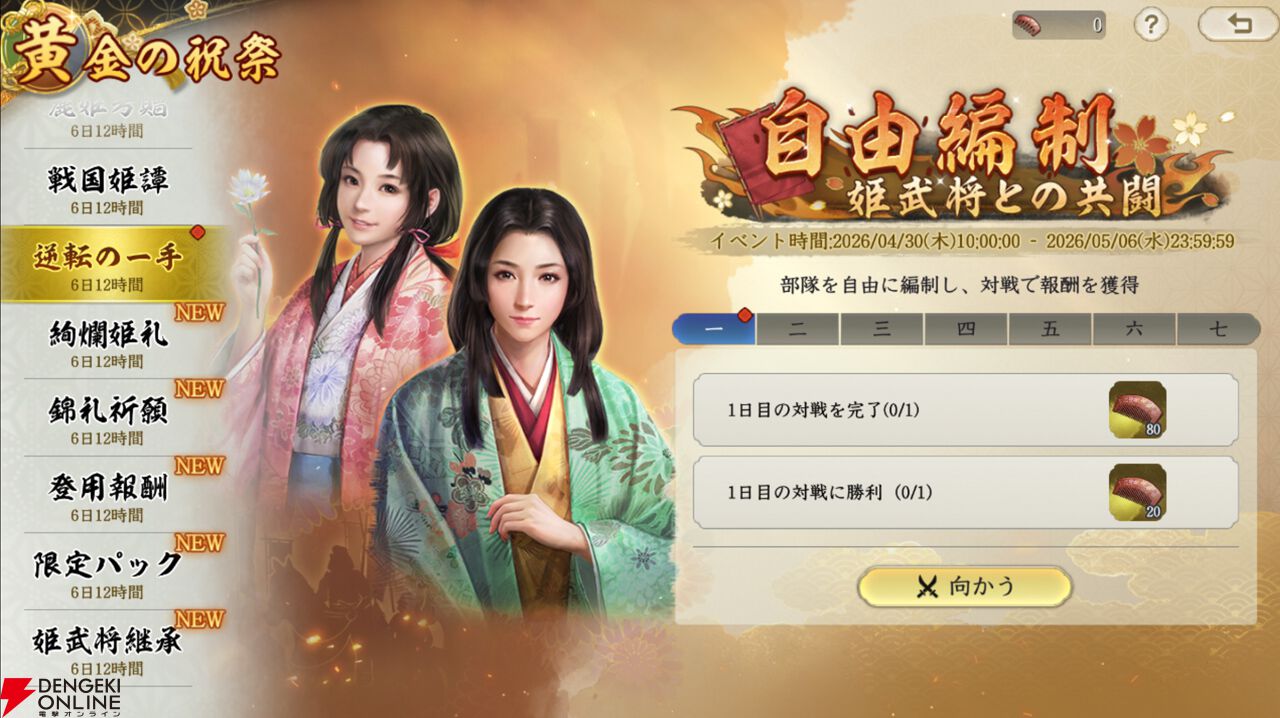
Task: Switch to day tab 四
Action: tap(966, 329)
